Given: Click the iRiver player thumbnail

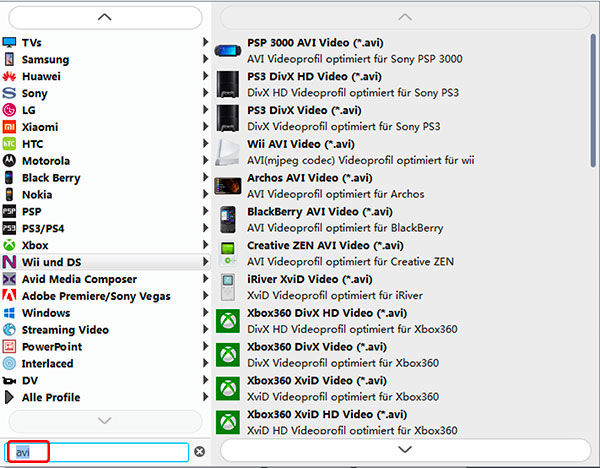Looking at the screenshot, I should pyautogui.click(x=228, y=287).
